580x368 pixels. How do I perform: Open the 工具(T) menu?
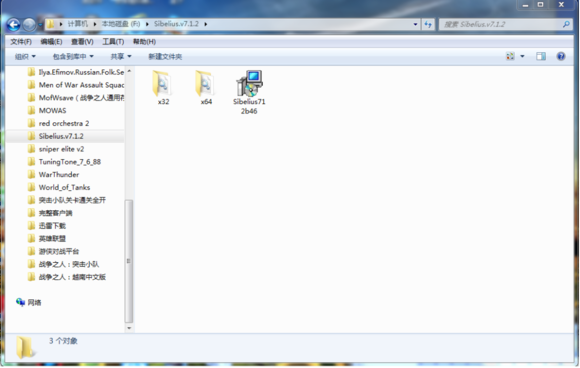point(113,41)
